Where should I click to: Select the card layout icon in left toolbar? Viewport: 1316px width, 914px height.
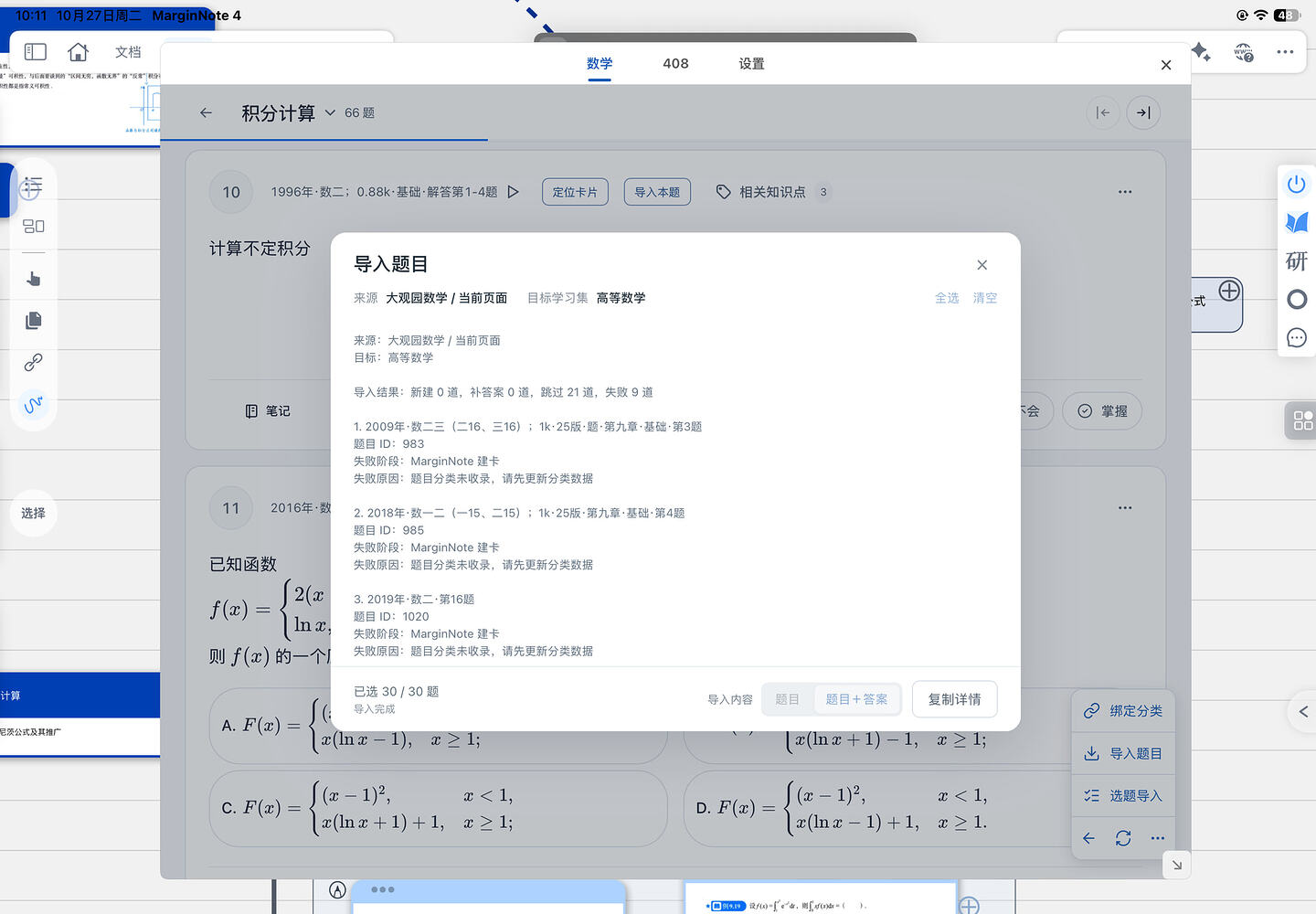[x=34, y=226]
